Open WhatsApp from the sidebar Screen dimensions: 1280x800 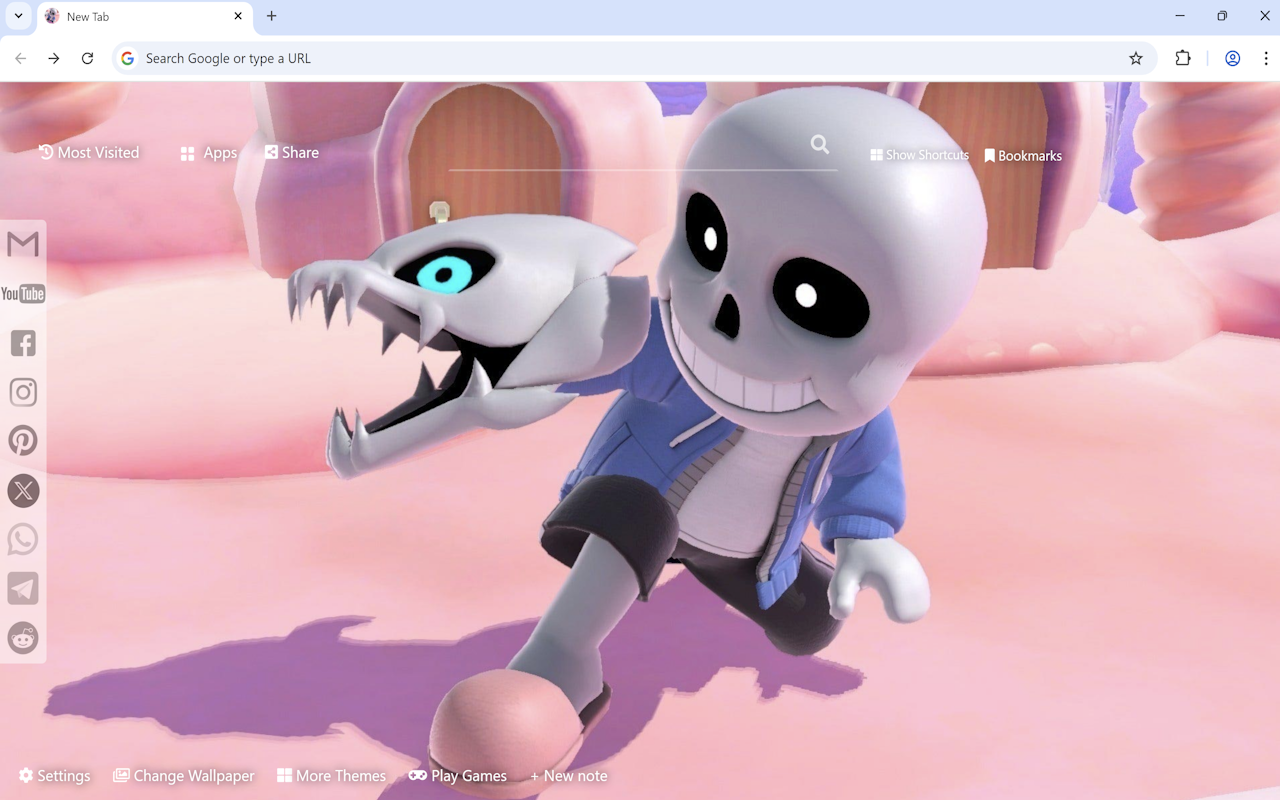pyautogui.click(x=22, y=539)
